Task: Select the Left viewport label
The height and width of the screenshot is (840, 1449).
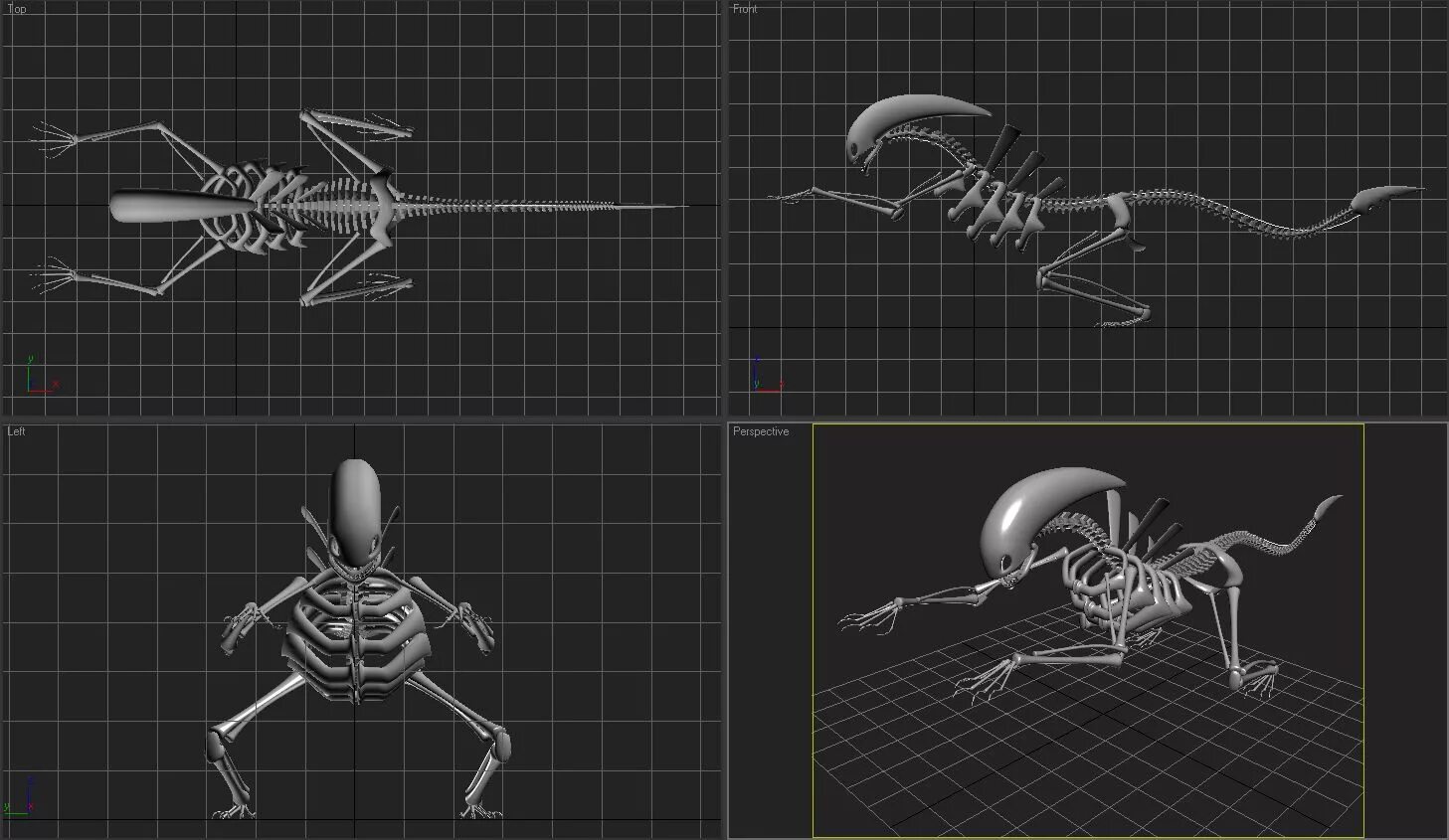Action: [16, 431]
